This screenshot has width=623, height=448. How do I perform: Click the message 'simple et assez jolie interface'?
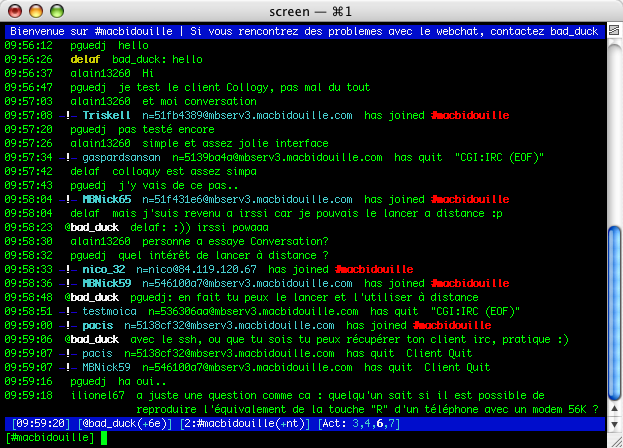click(x=236, y=143)
